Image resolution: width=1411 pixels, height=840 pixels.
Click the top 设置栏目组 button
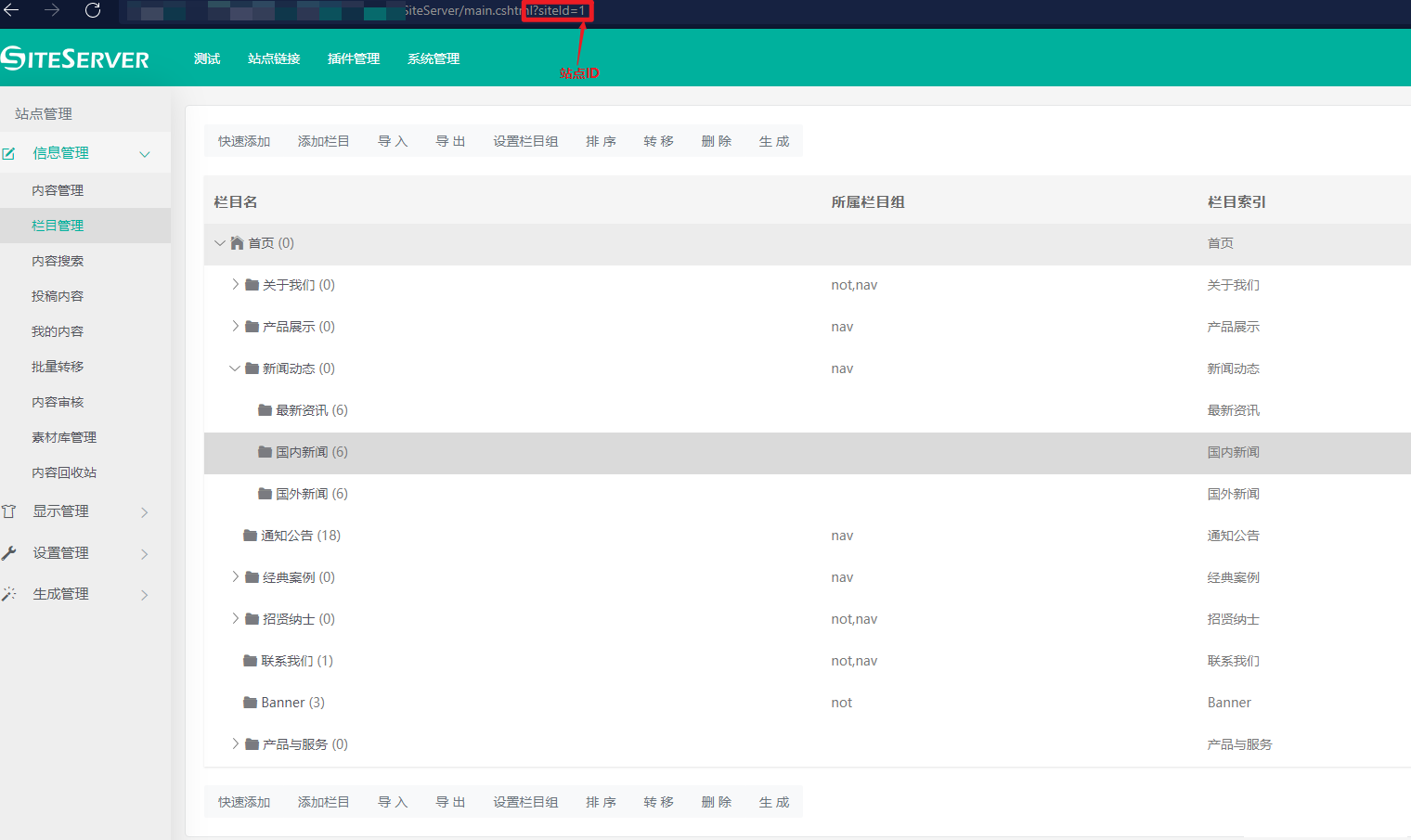click(525, 141)
